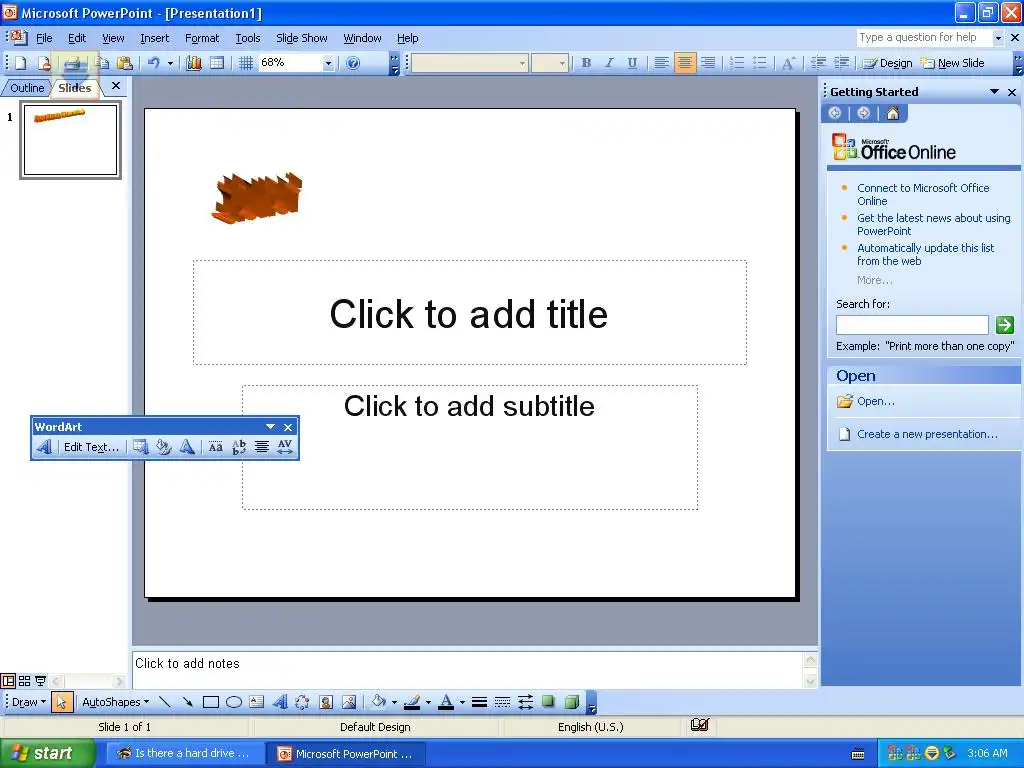The image size is (1024, 768).
Task: Click the Line Color swatch button
Action: pos(412,702)
